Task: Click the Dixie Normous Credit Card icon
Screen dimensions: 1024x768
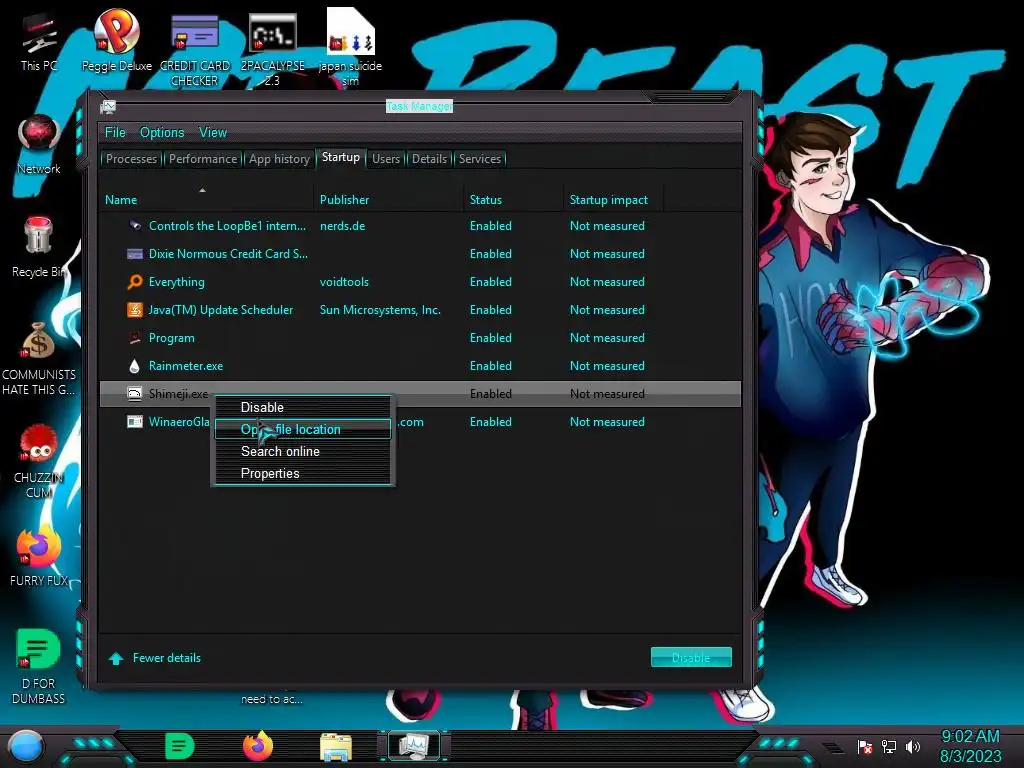Action: coord(135,254)
